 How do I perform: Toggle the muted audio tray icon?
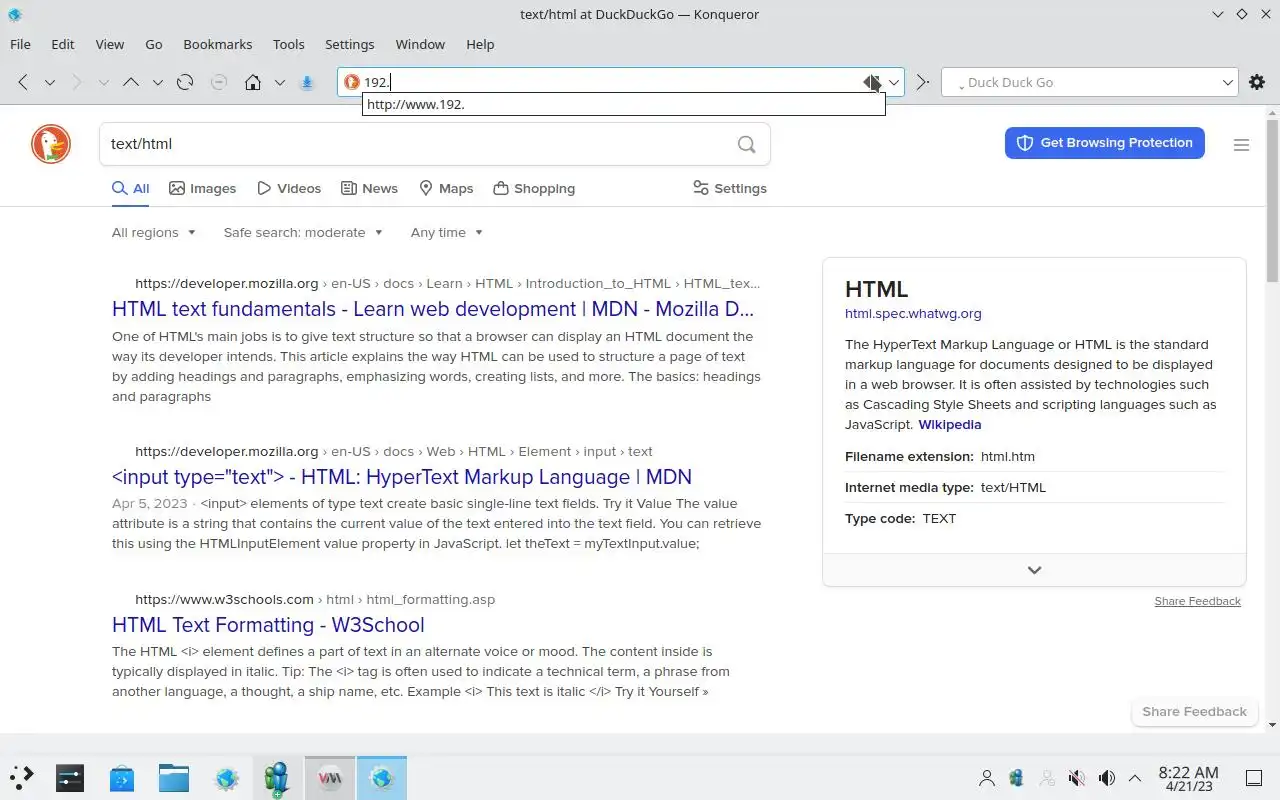coord(1077,778)
